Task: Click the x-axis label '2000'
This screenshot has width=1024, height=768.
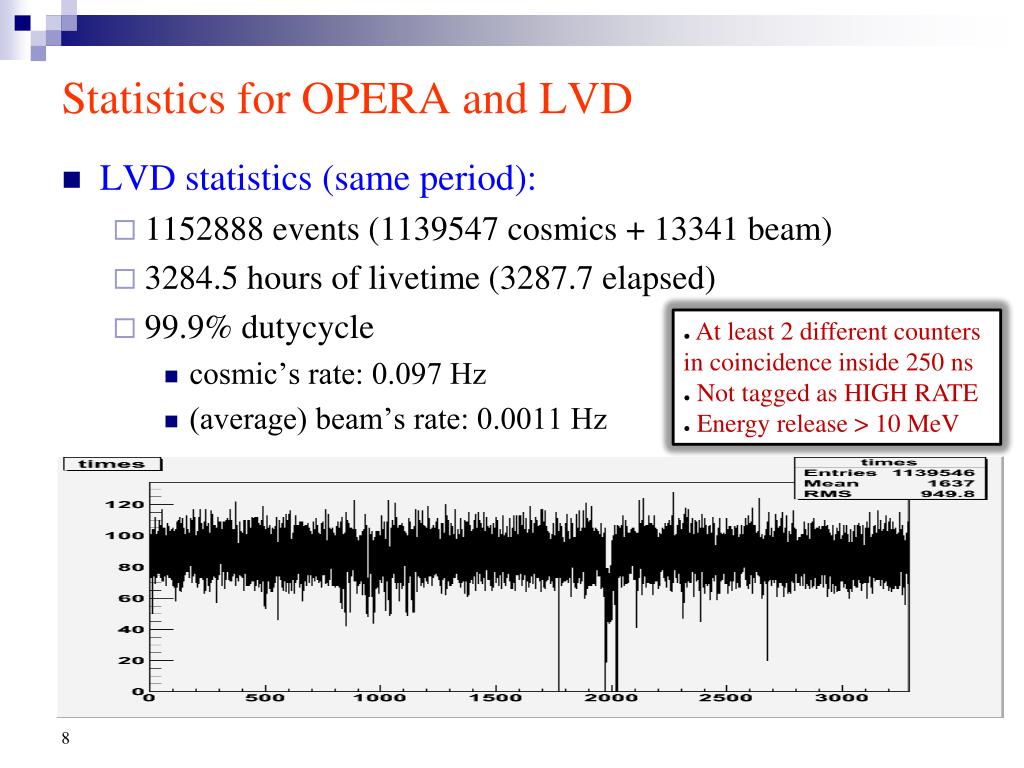Action: pyautogui.click(x=611, y=697)
